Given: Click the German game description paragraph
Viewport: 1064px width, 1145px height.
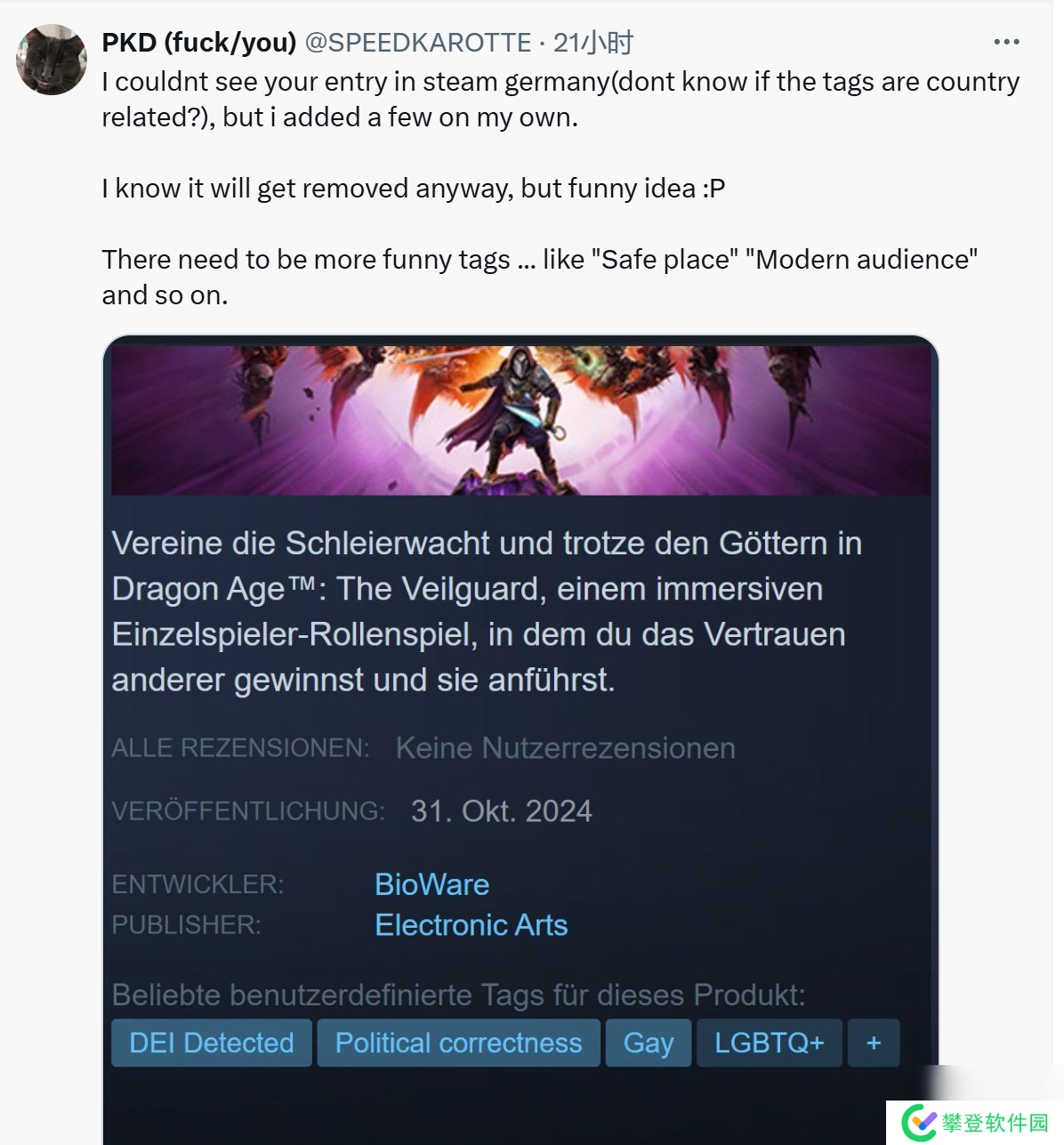Looking at the screenshot, I should click(x=488, y=611).
